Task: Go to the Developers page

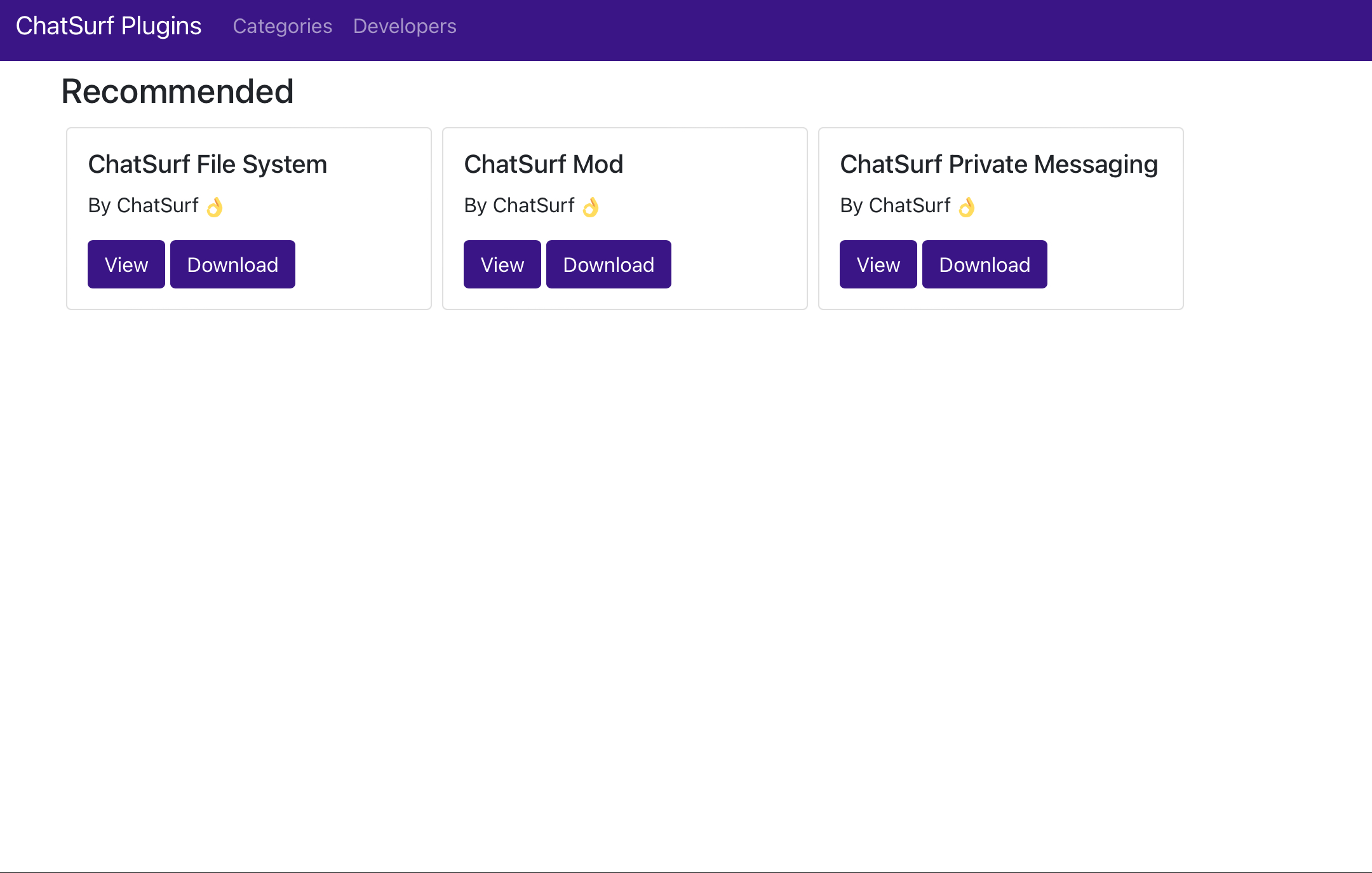Action: point(405,26)
